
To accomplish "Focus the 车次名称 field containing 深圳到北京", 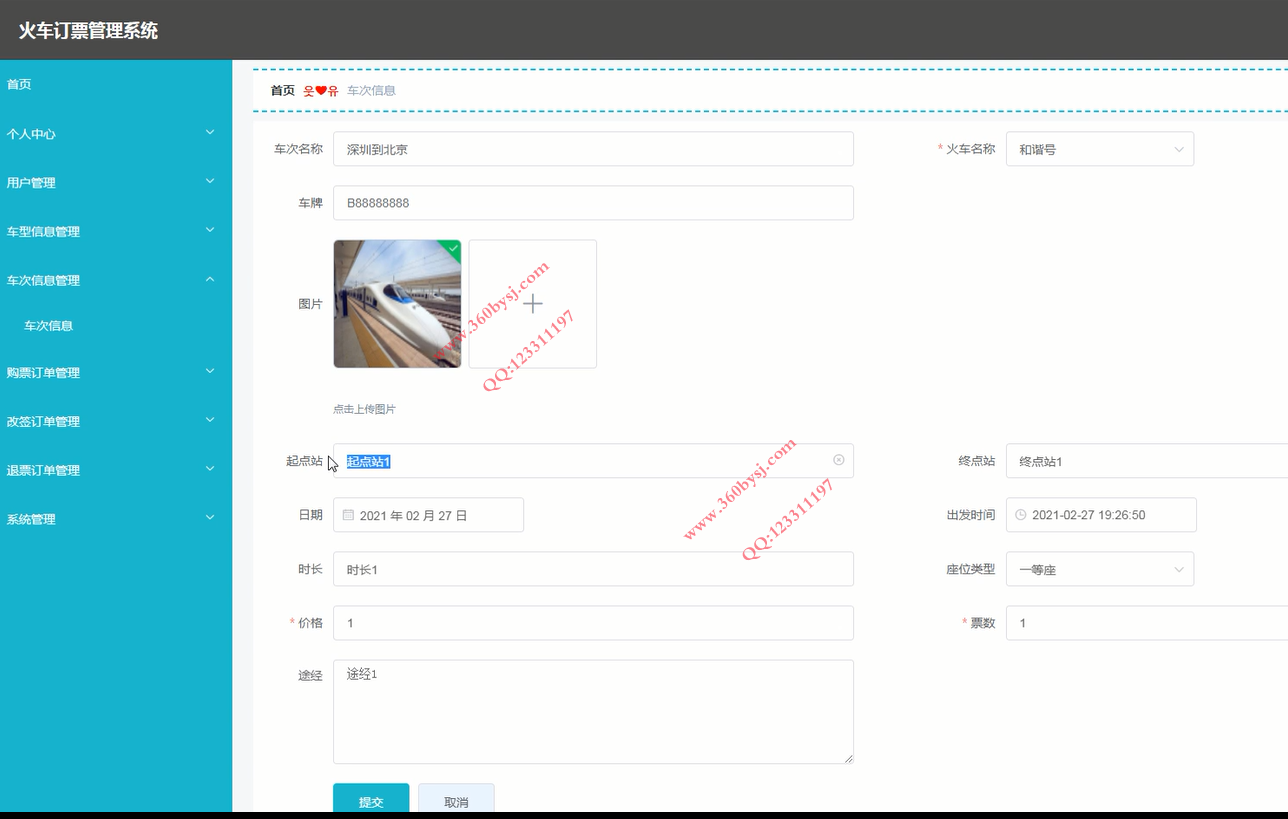I will click(x=593, y=149).
